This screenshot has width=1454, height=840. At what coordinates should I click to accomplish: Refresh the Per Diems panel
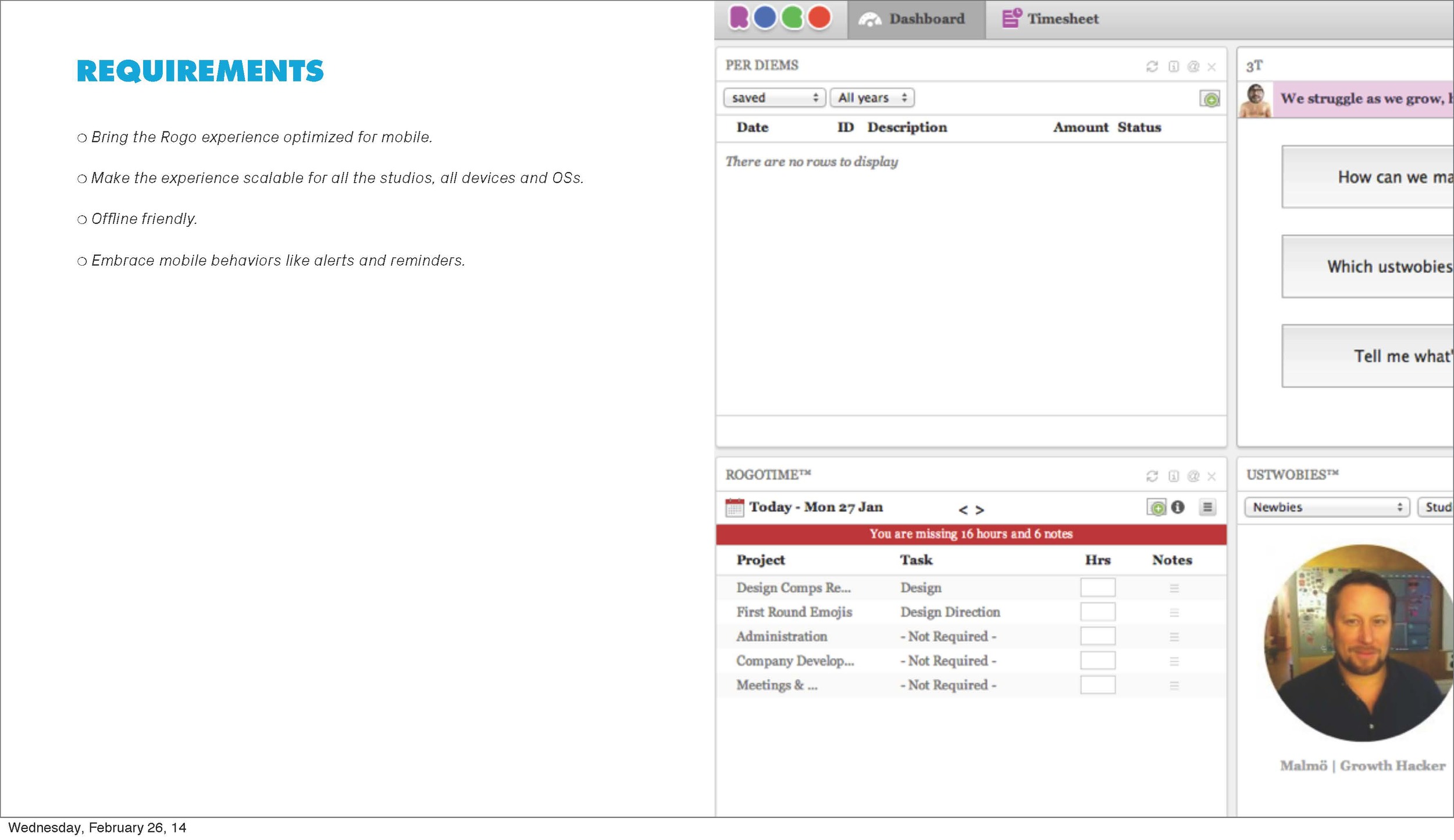point(1152,67)
